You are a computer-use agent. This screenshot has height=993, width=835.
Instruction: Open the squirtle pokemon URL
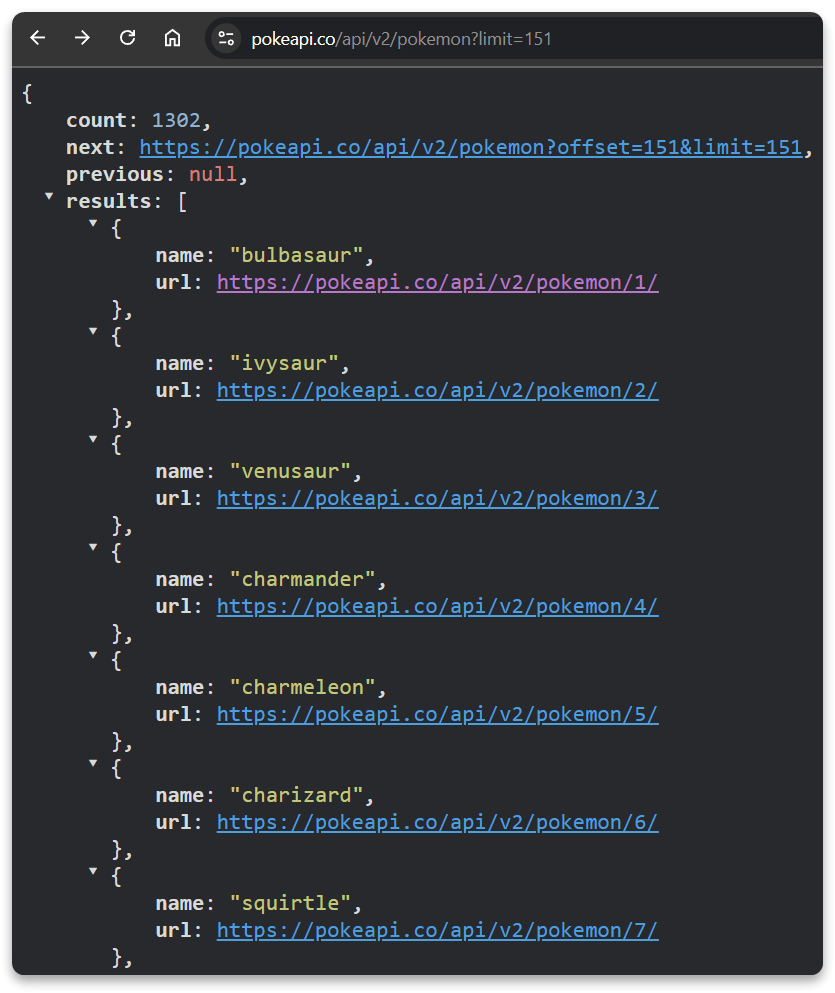437,930
